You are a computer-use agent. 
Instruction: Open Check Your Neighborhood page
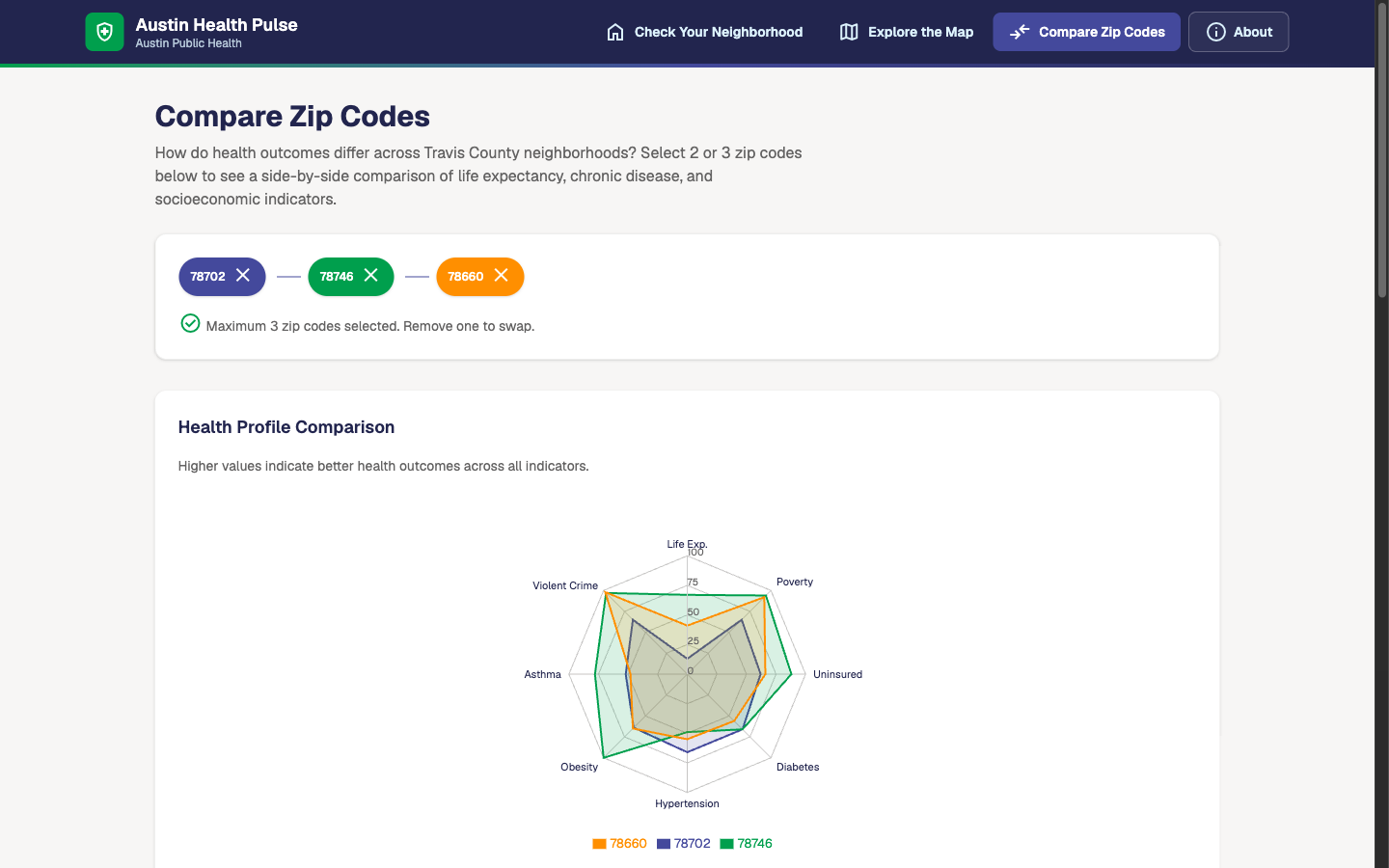click(x=705, y=32)
